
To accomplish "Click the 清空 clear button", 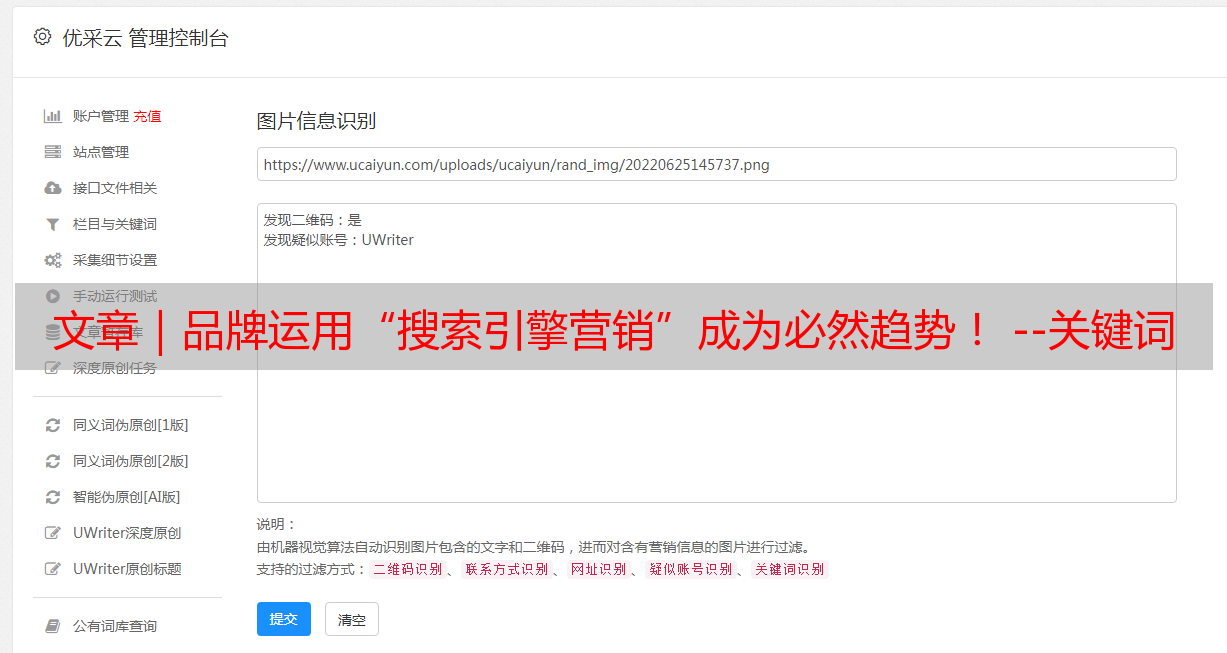I will 352,619.
